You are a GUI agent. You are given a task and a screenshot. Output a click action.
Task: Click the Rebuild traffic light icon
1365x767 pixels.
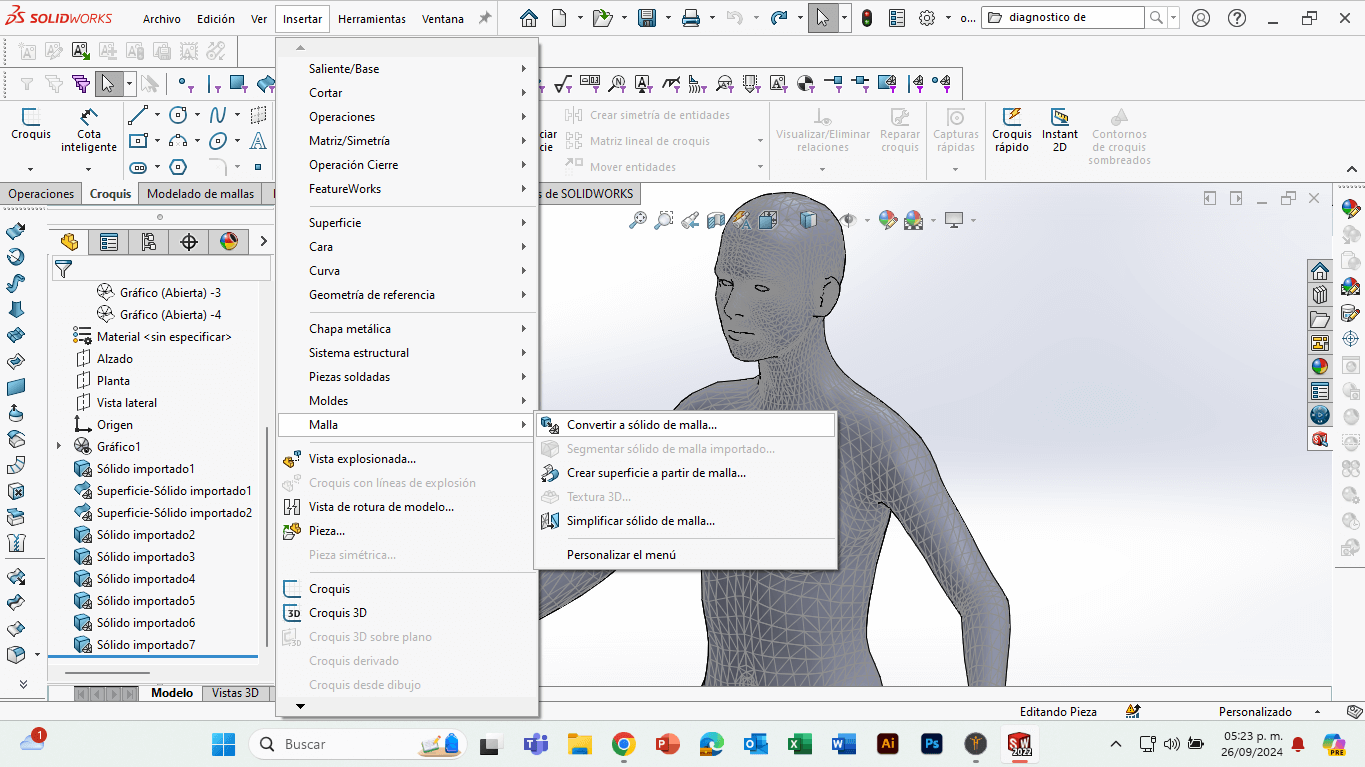coord(867,18)
